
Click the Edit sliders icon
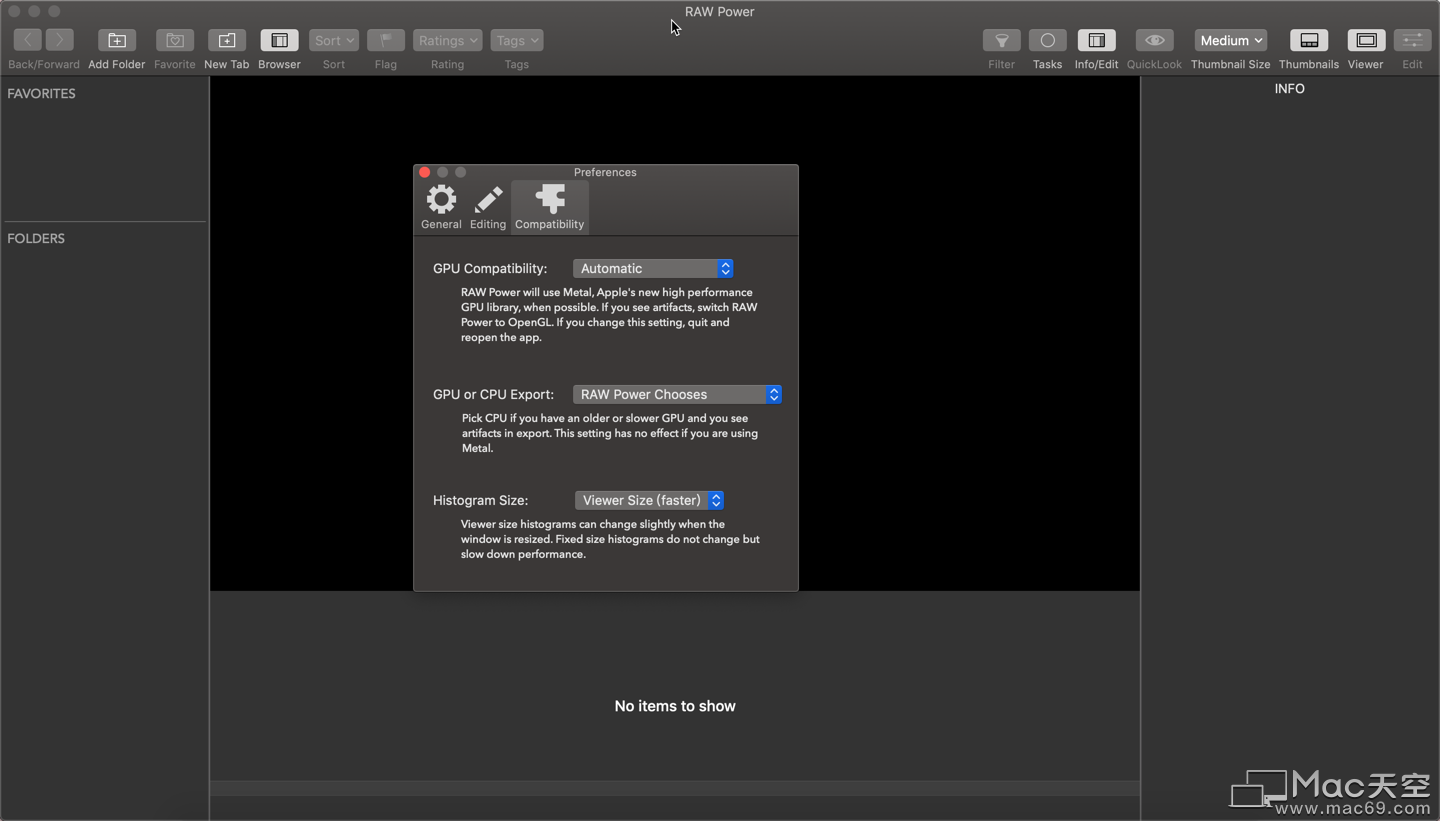[1412, 40]
